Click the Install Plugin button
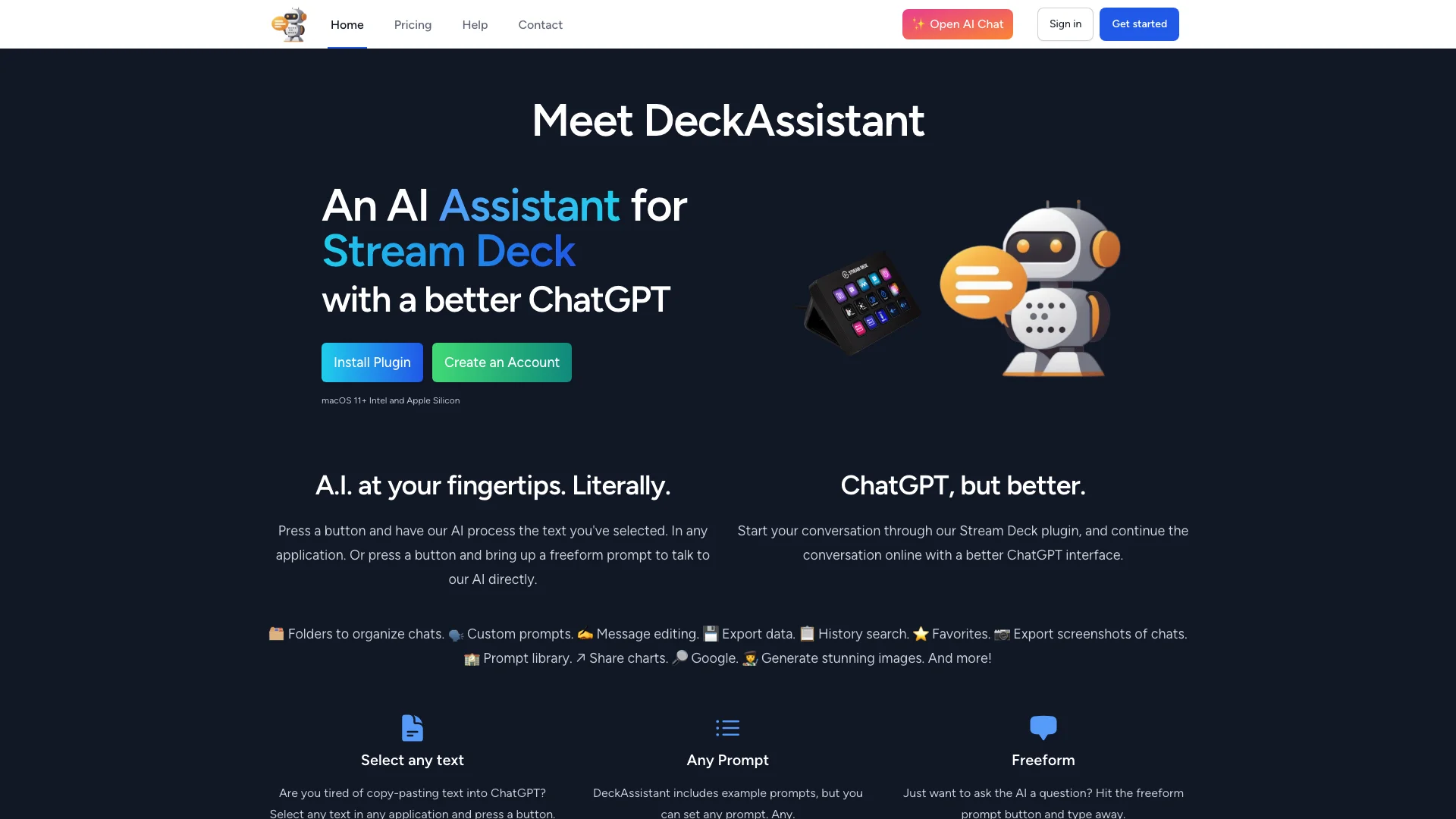The image size is (1456, 819). click(x=372, y=362)
